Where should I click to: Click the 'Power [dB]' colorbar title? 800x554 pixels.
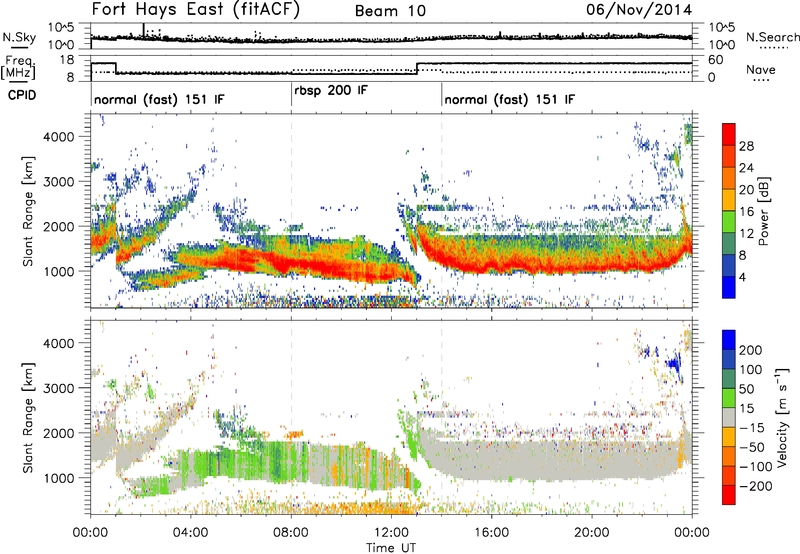763,211
